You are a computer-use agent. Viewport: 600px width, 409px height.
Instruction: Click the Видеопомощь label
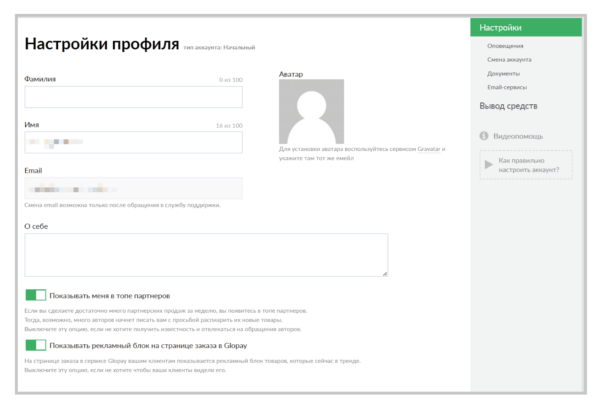(518, 136)
